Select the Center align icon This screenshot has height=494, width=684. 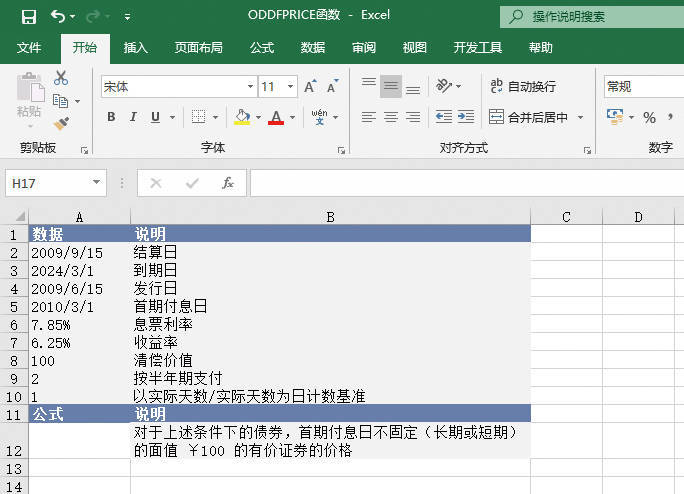[391, 117]
